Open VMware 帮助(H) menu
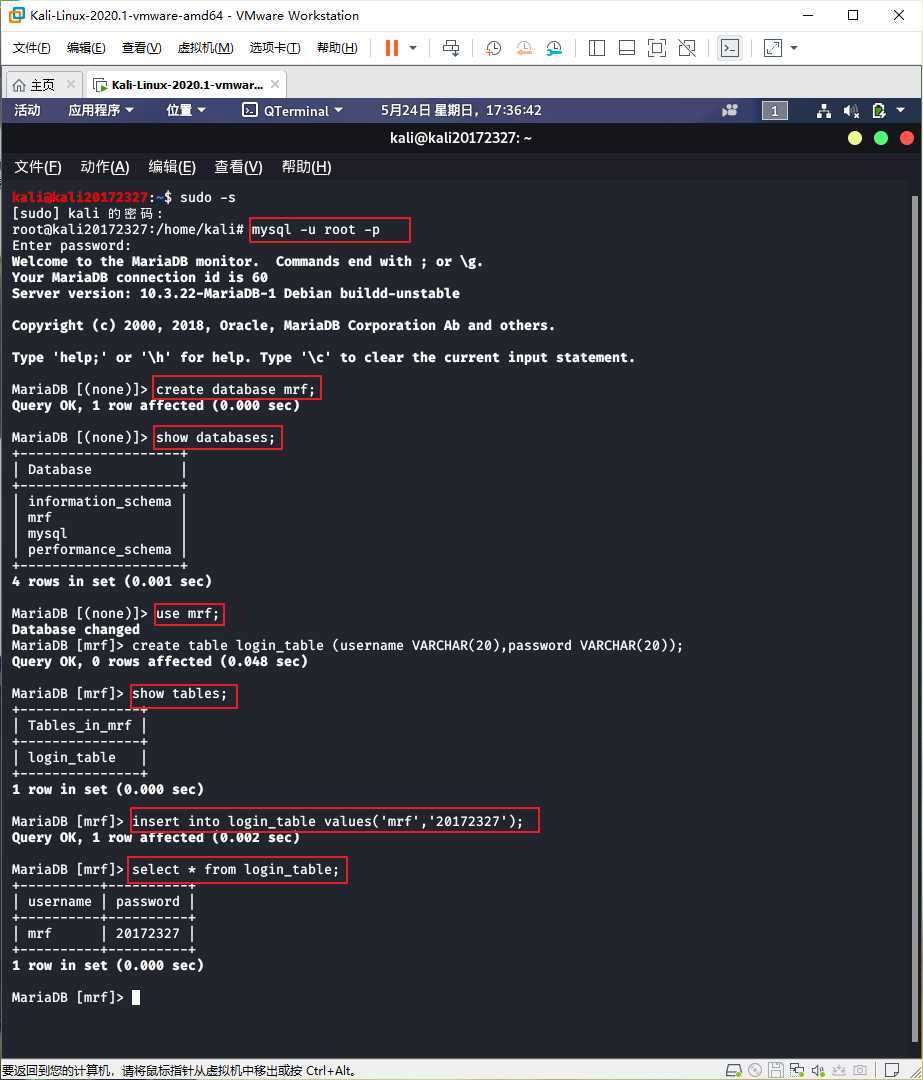Screen dimensions: 923x1080 coord(337,48)
